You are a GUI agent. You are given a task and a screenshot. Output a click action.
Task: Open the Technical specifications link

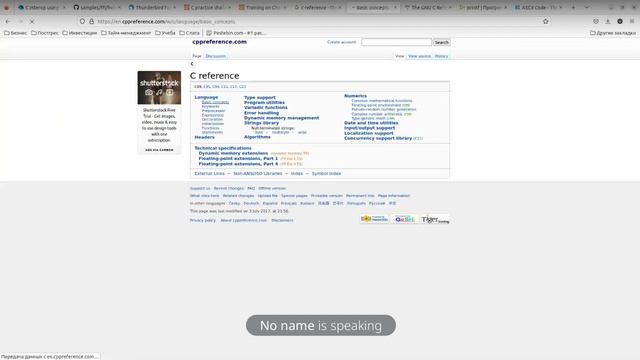[222, 148]
